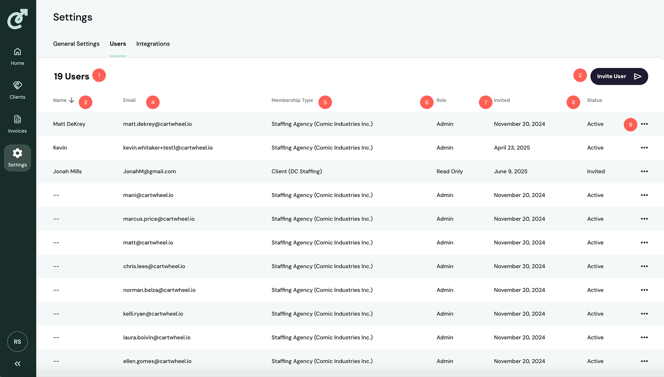Viewport: 664px width, 377px height.
Task: Click the Invite User button
Action: click(619, 76)
